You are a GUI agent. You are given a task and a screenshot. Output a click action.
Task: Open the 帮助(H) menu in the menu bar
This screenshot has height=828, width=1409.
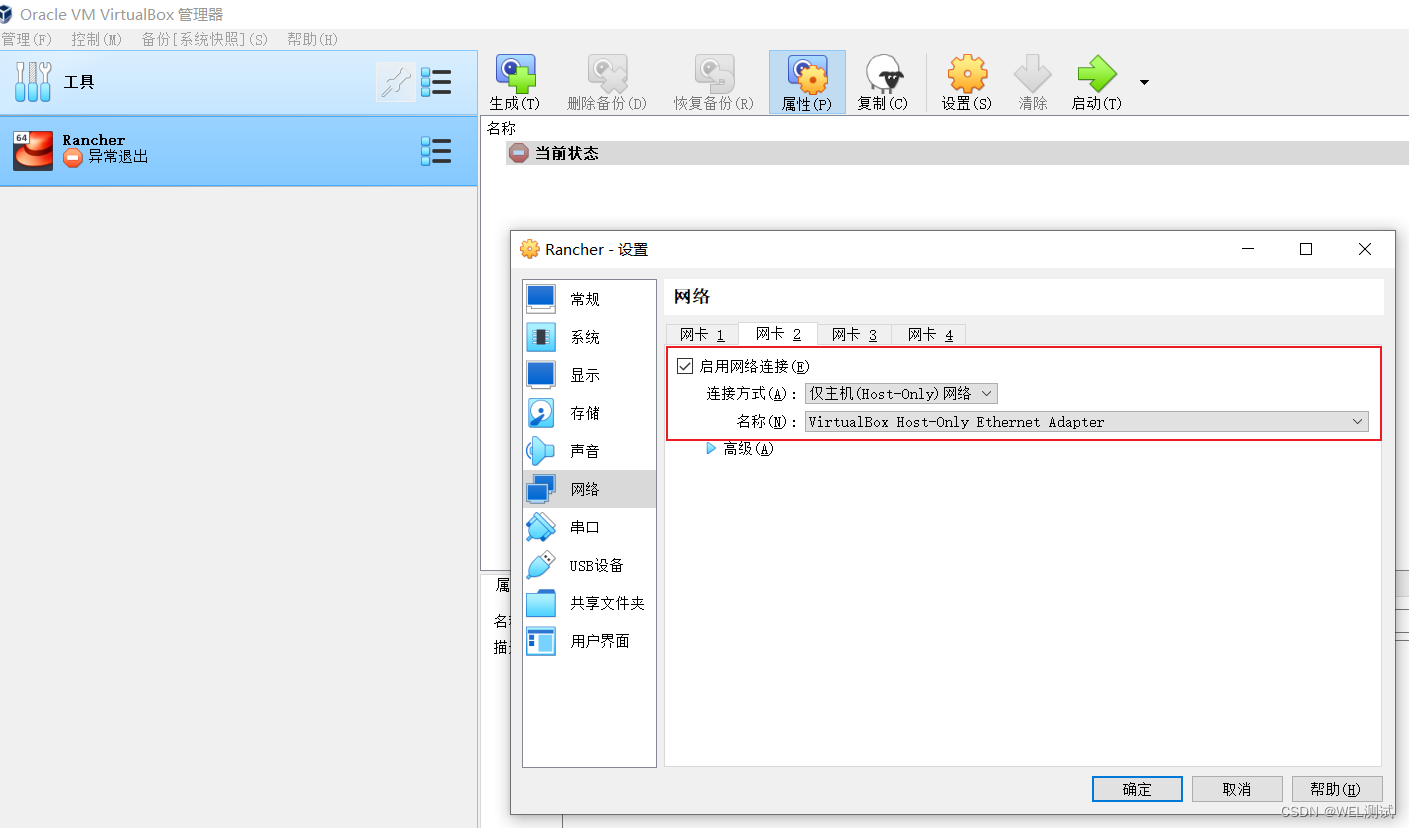click(x=312, y=39)
